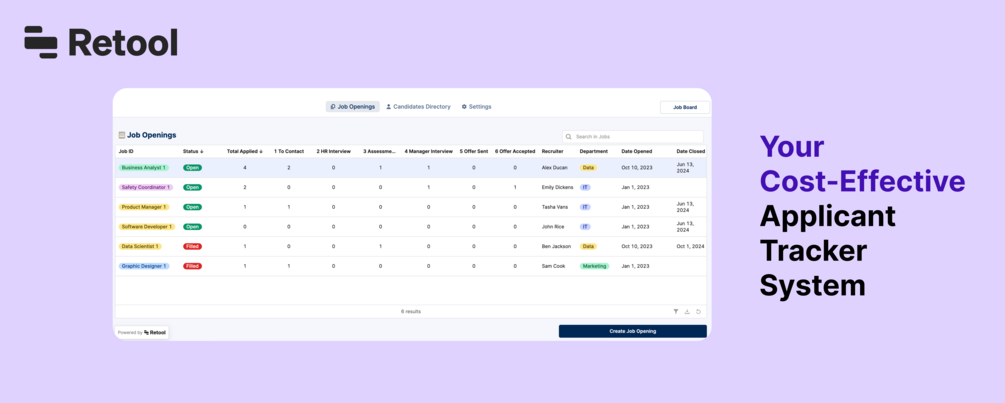Click IT department tag in Emily Dickens row
1005x403 pixels.
click(x=585, y=187)
